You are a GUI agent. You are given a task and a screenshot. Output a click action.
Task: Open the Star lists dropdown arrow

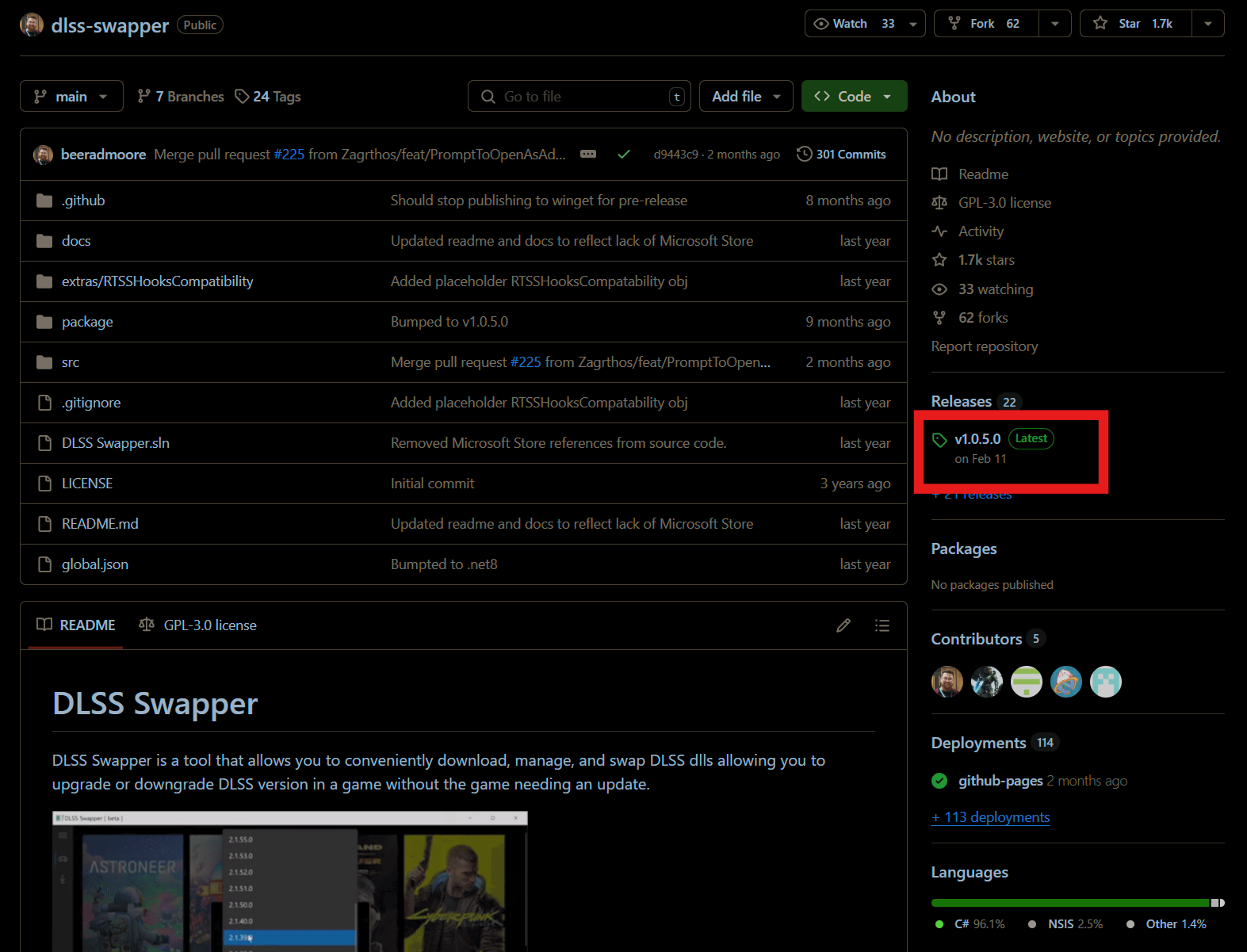pos(1208,24)
